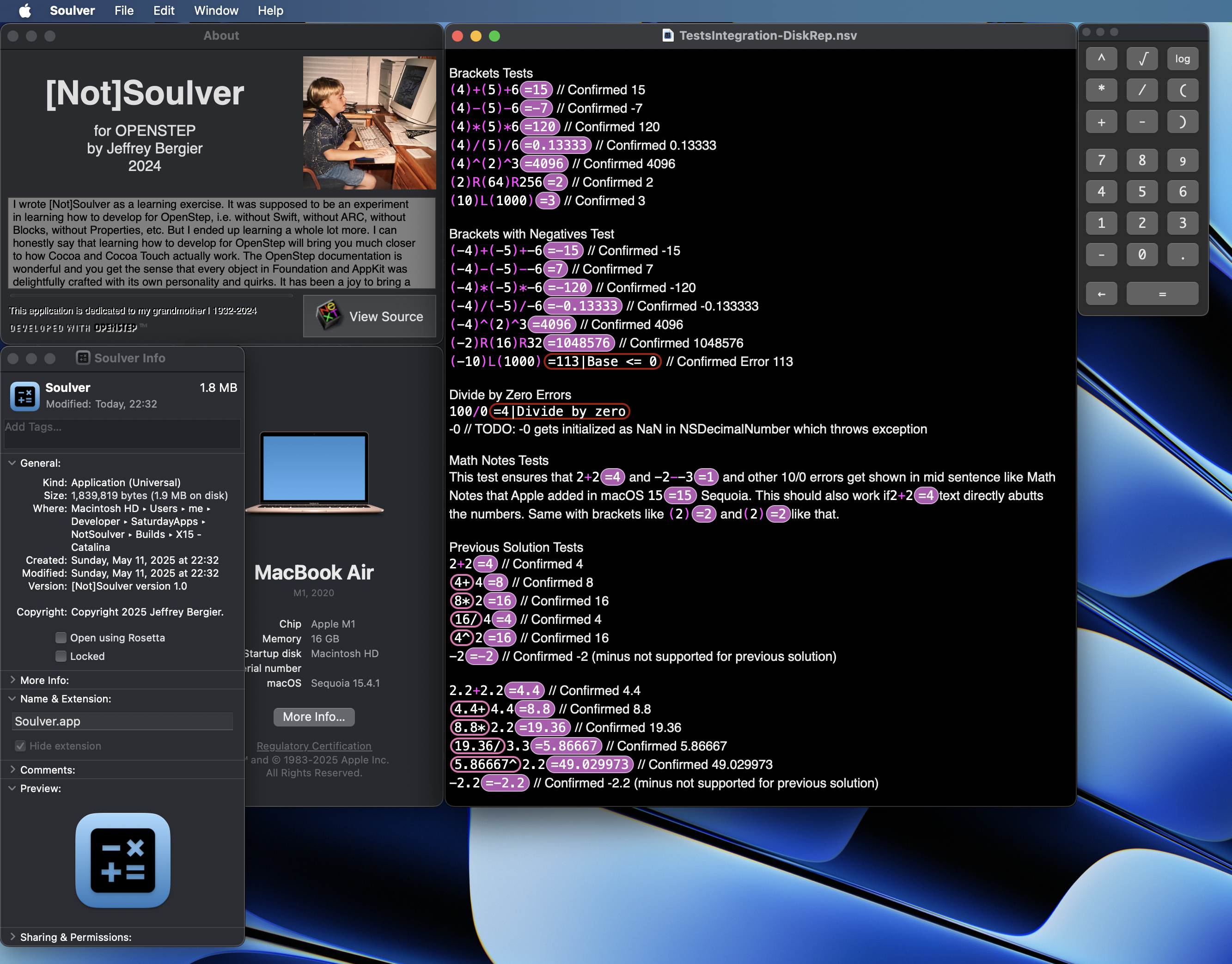Click the number 8 key
Viewport: 1232px width, 964px height.
tap(1142, 160)
